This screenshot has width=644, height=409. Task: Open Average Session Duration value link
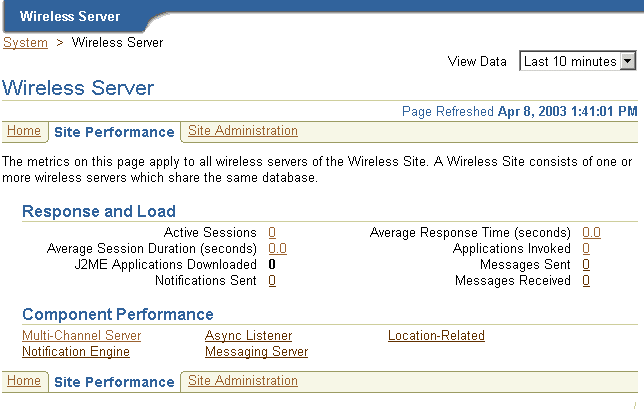[x=278, y=248]
